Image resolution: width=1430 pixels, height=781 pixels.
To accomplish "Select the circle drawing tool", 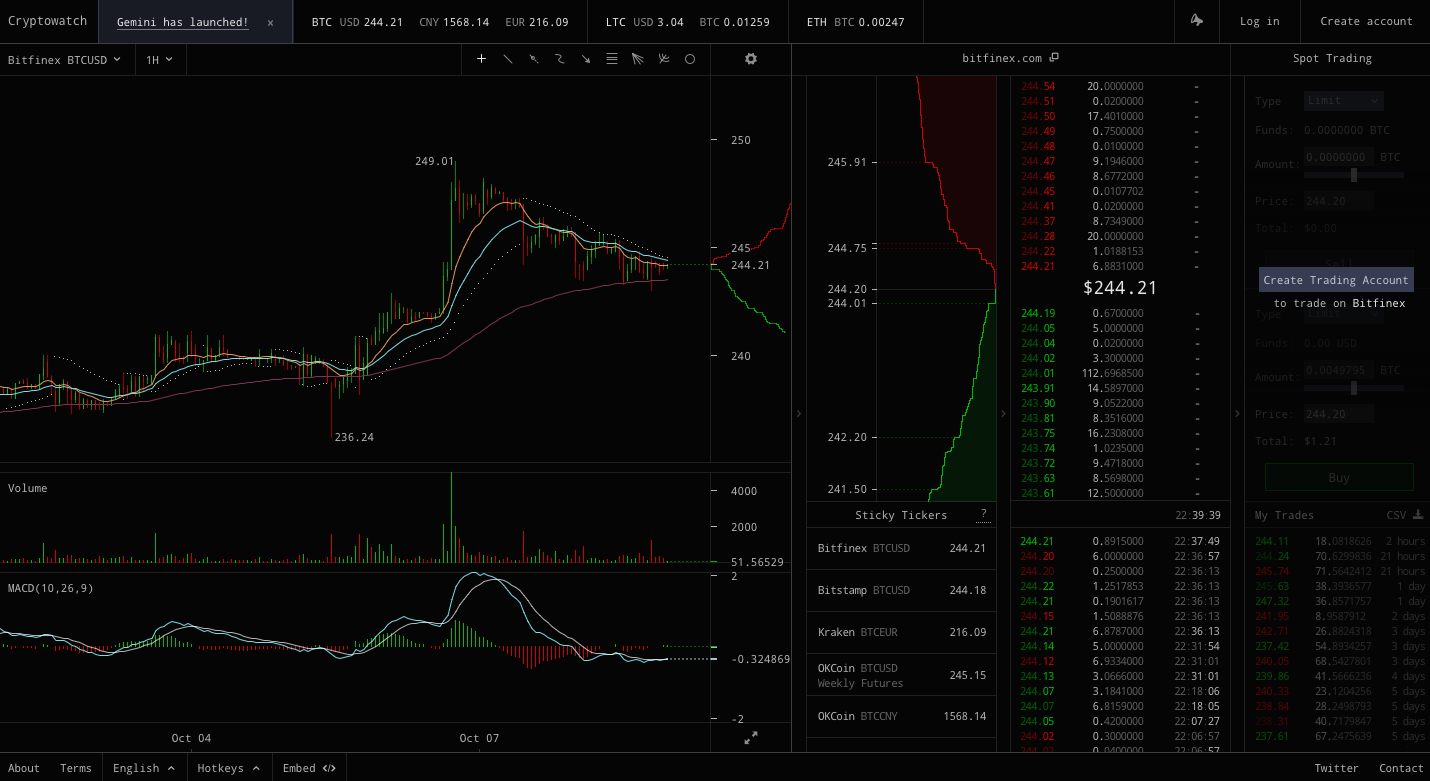I will click(x=690, y=59).
